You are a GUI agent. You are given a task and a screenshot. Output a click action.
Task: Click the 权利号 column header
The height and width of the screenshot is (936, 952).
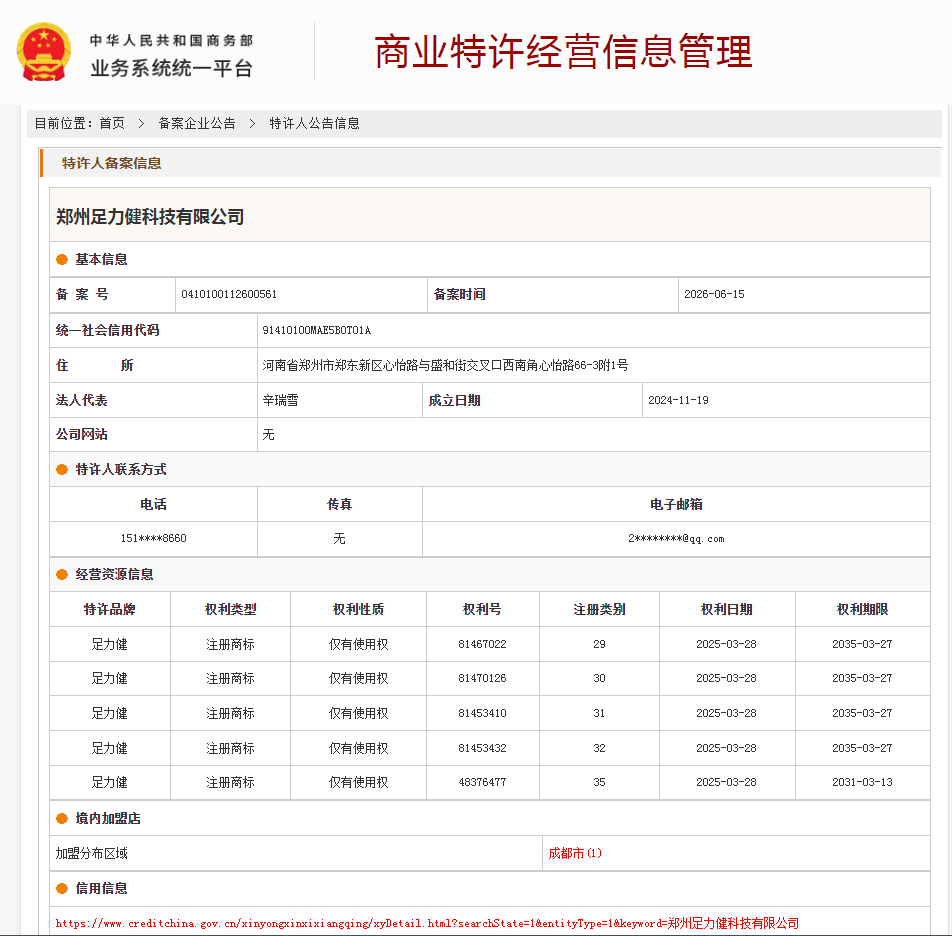coord(482,609)
